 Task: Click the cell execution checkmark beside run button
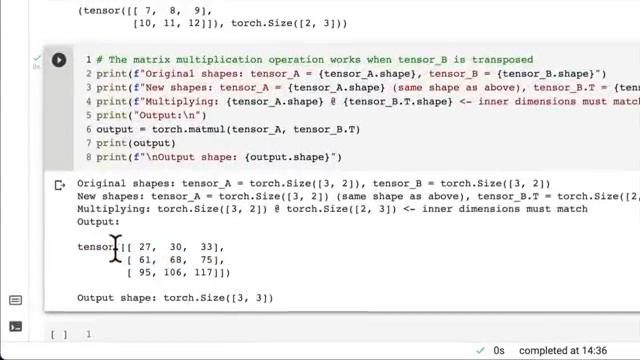(37, 58)
